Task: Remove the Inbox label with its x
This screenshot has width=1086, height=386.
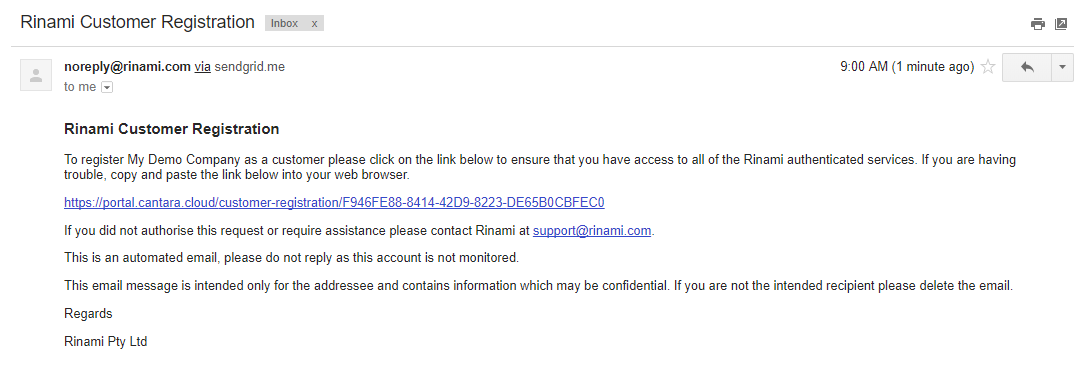Action: click(314, 24)
